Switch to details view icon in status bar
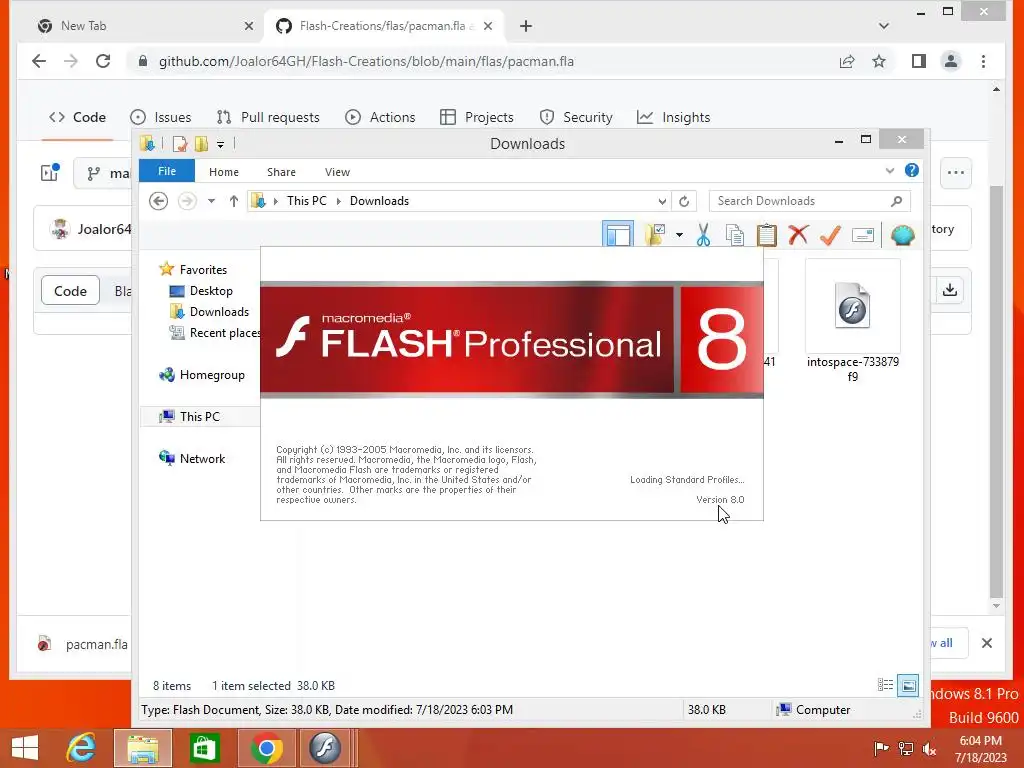The image size is (1024, 768). click(886, 685)
